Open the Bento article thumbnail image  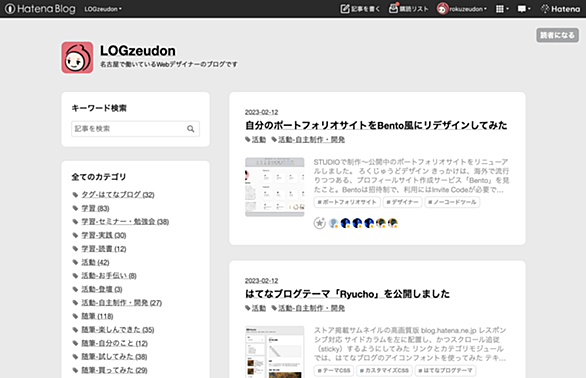(275, 187)
